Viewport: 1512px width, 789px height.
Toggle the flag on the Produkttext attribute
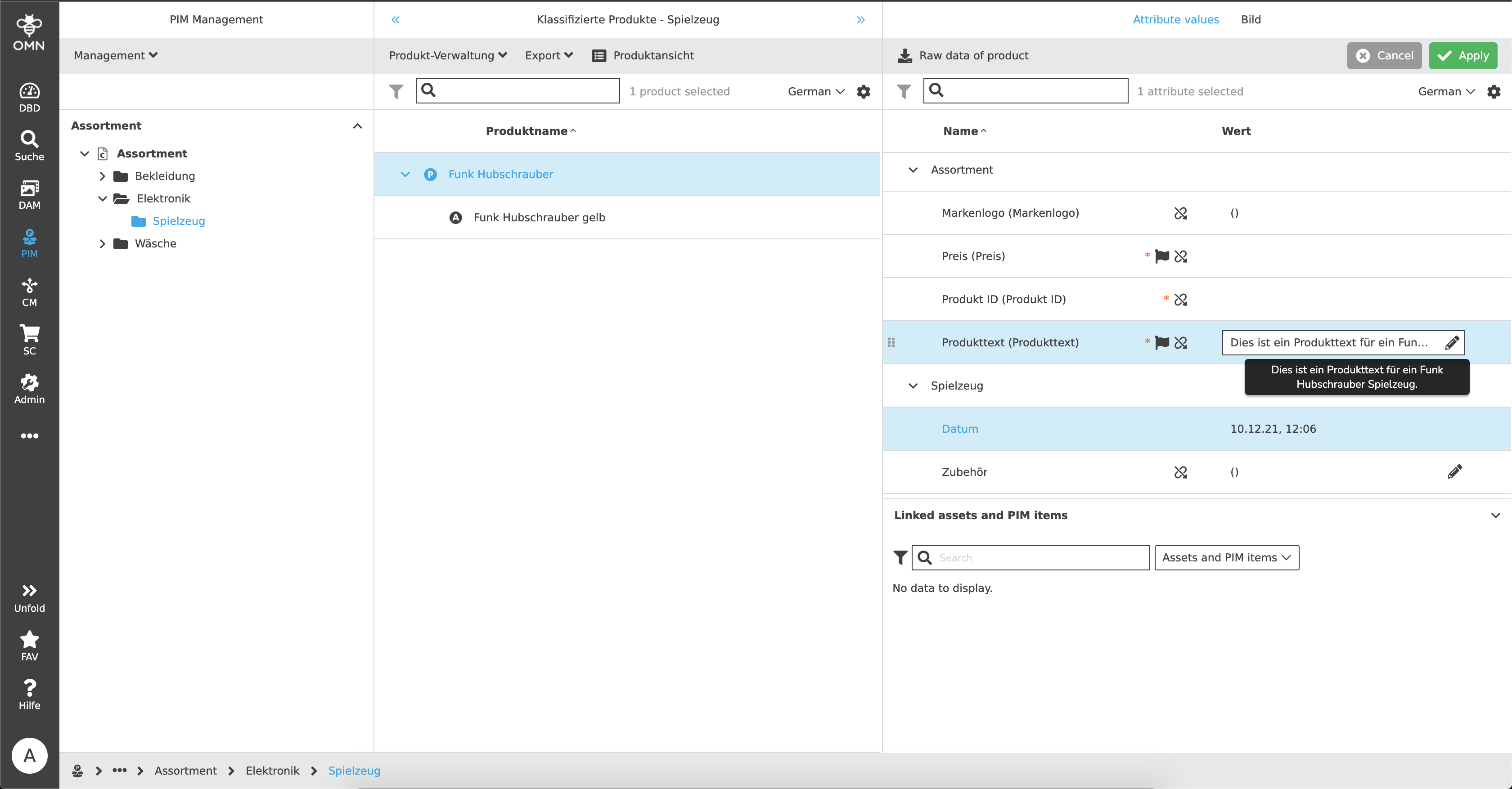[x=1161, y=343]
